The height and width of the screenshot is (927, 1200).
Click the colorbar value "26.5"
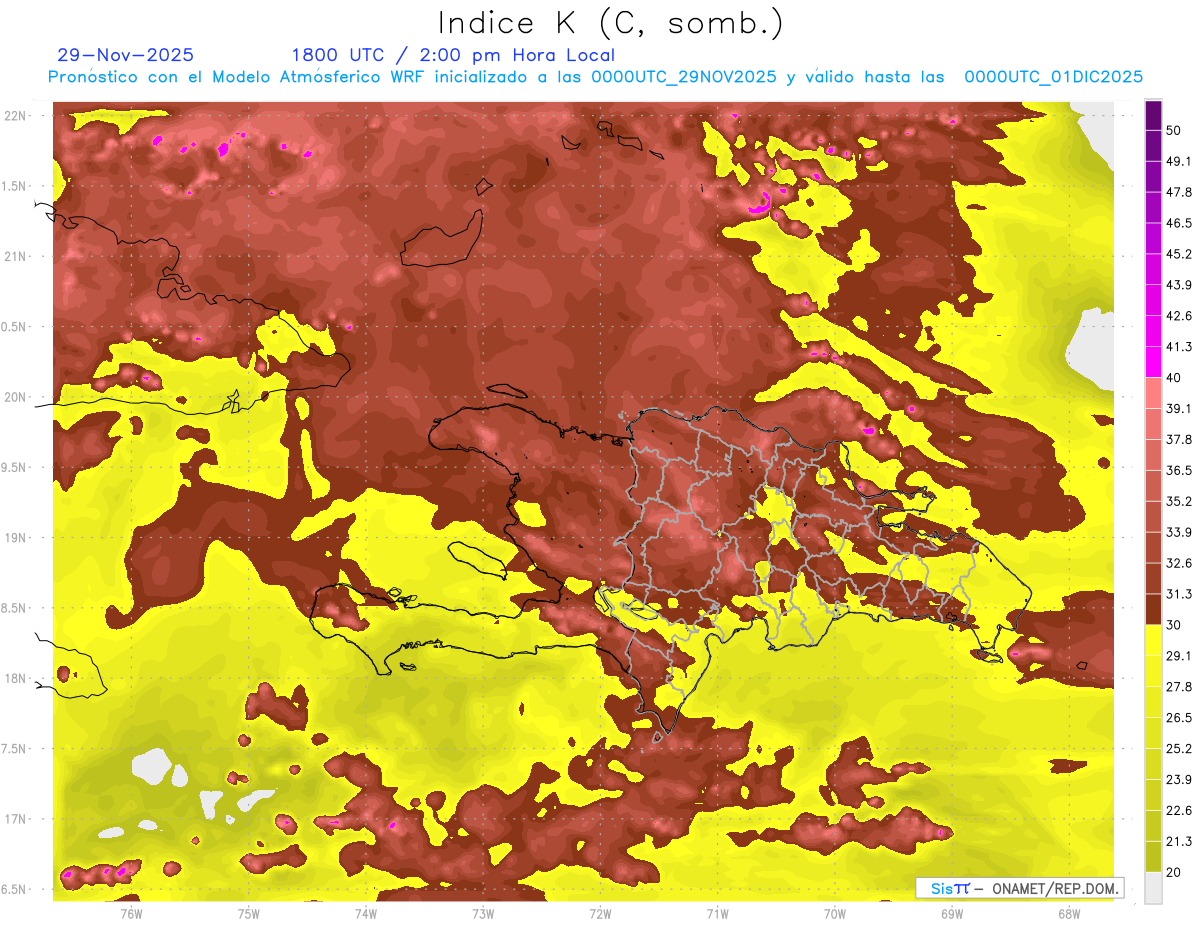coord(1179,717)
